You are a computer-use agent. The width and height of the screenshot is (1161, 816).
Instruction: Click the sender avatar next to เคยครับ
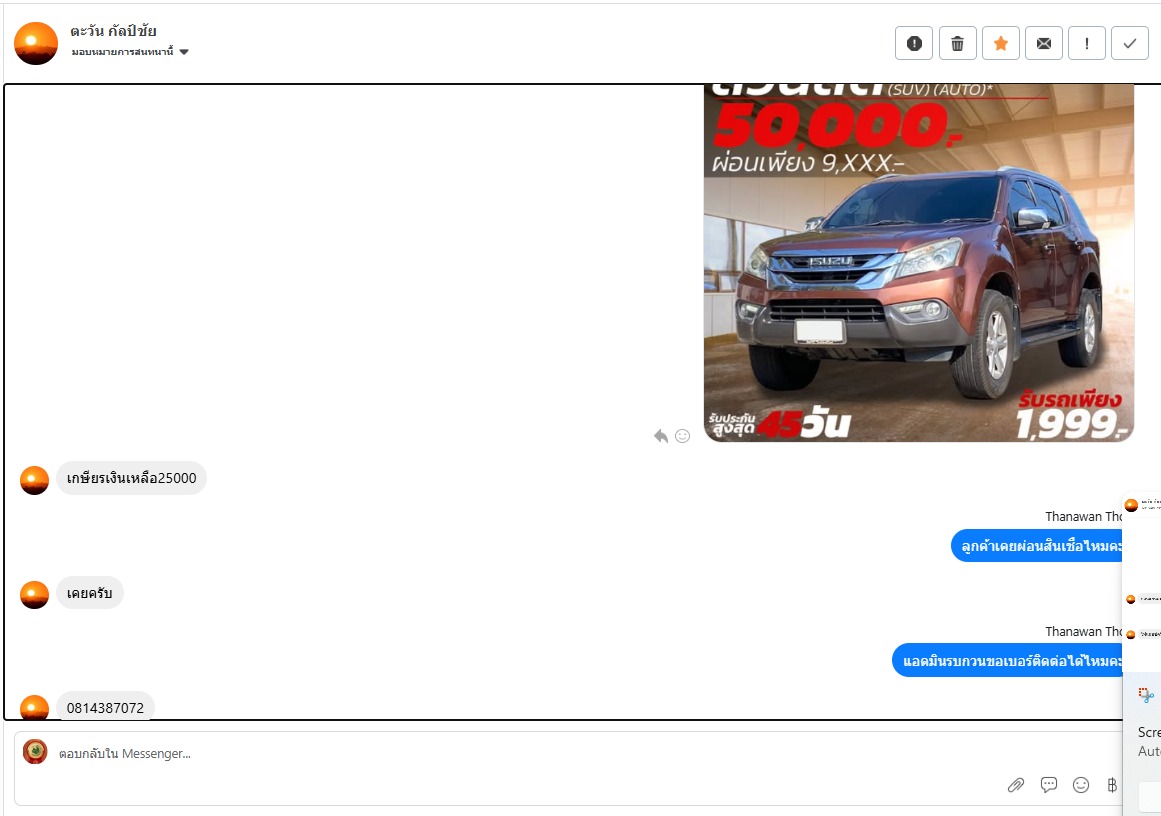[x=34, y=595]
